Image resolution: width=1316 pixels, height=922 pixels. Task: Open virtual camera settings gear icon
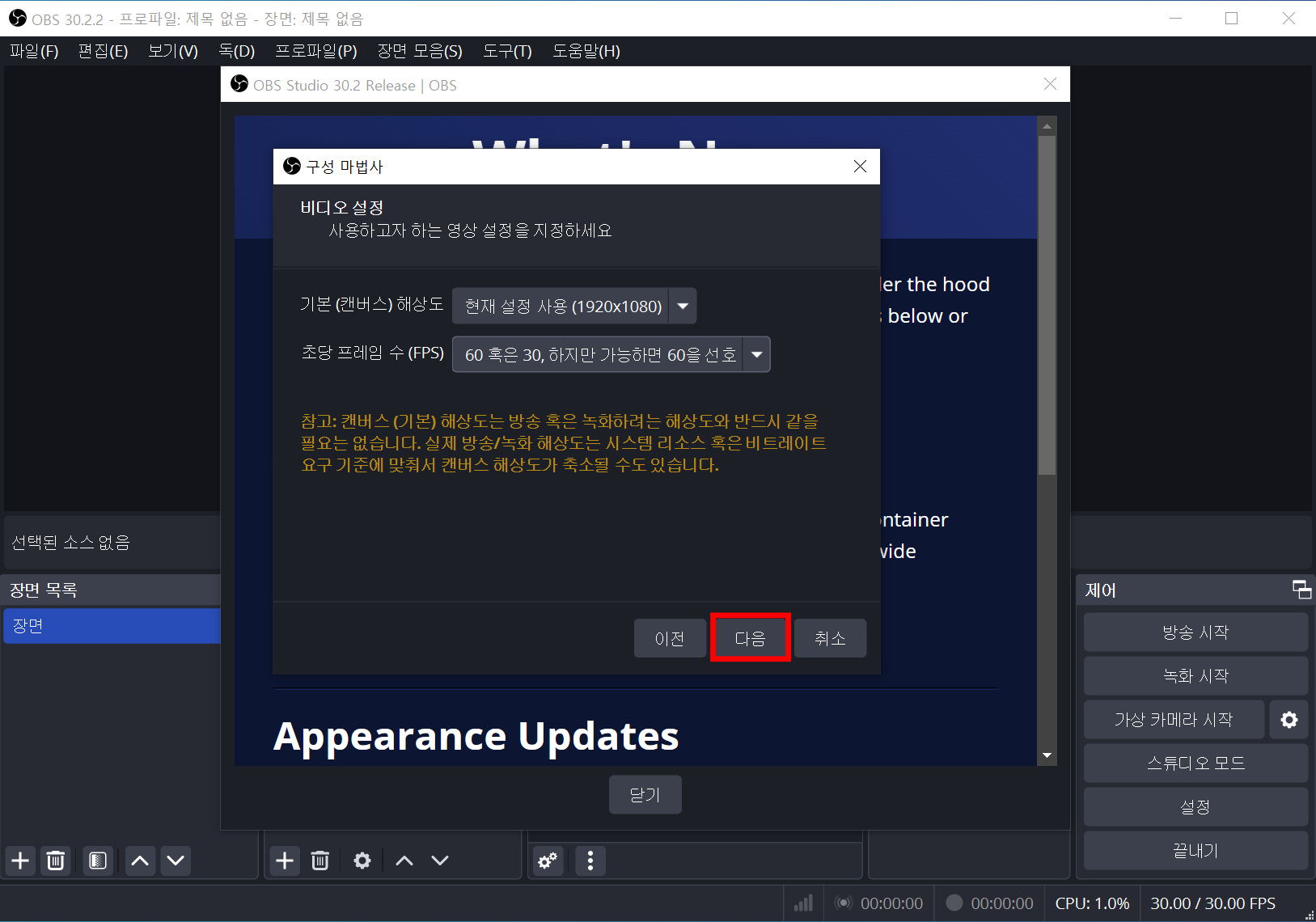pos(1289,720)
